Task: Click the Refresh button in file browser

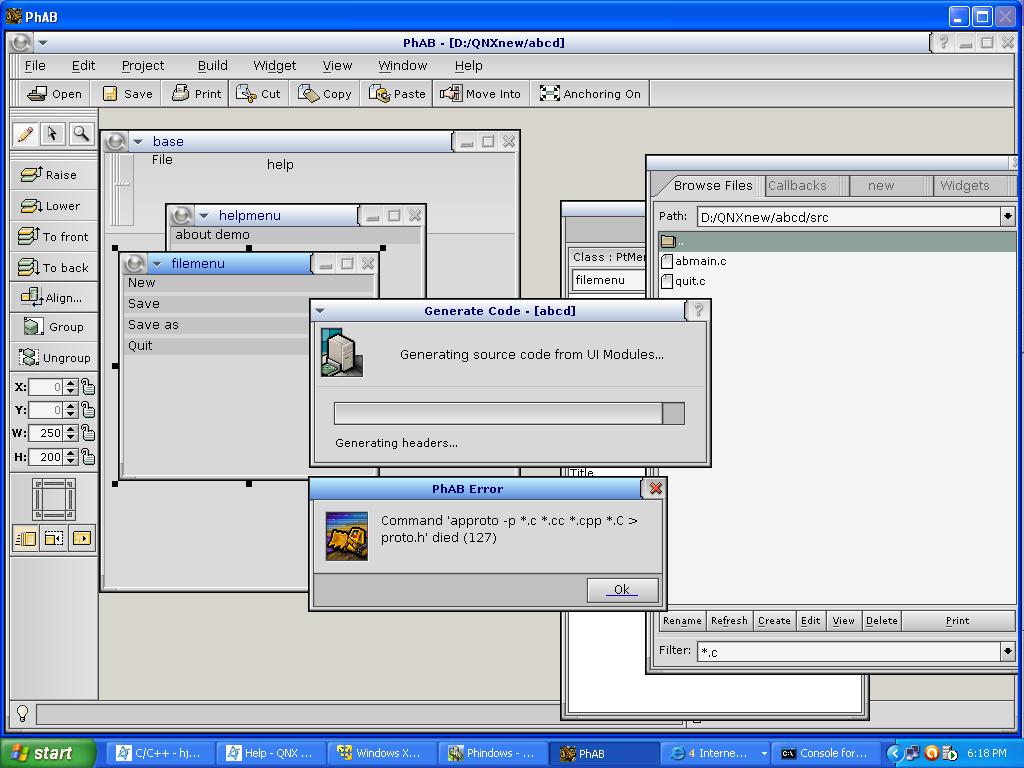Action: click(729, 621)
